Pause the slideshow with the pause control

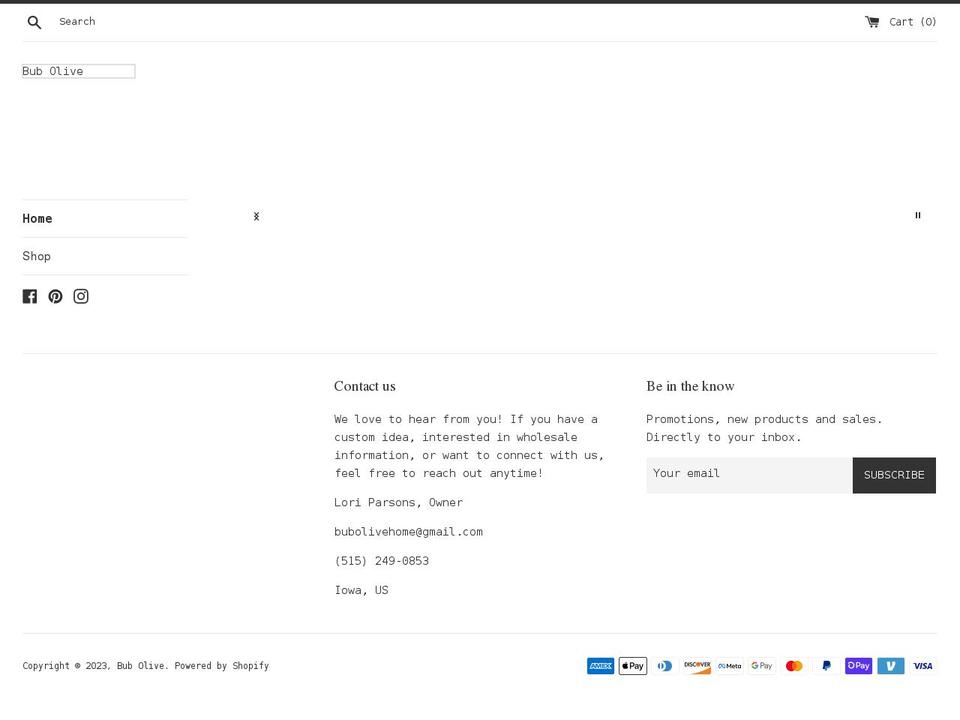point(917,215)
